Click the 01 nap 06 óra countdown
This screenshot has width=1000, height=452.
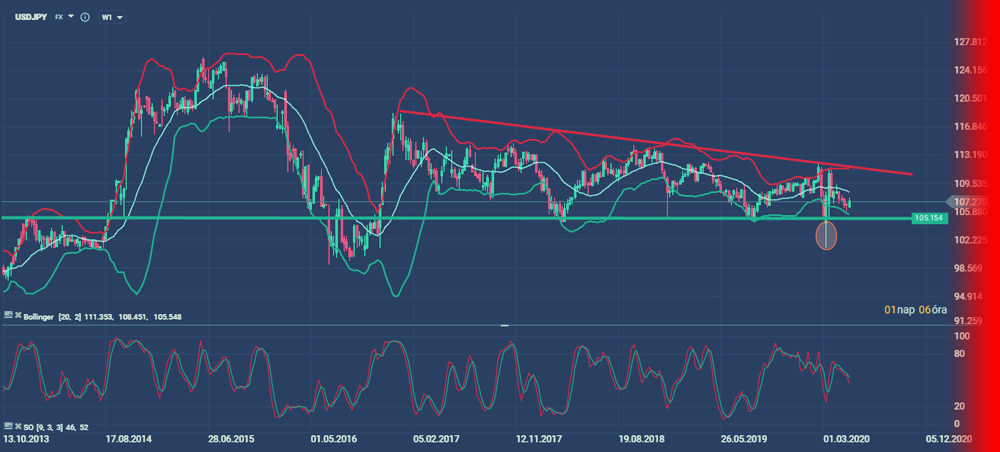pyautogui.click(x=914, y=311)
